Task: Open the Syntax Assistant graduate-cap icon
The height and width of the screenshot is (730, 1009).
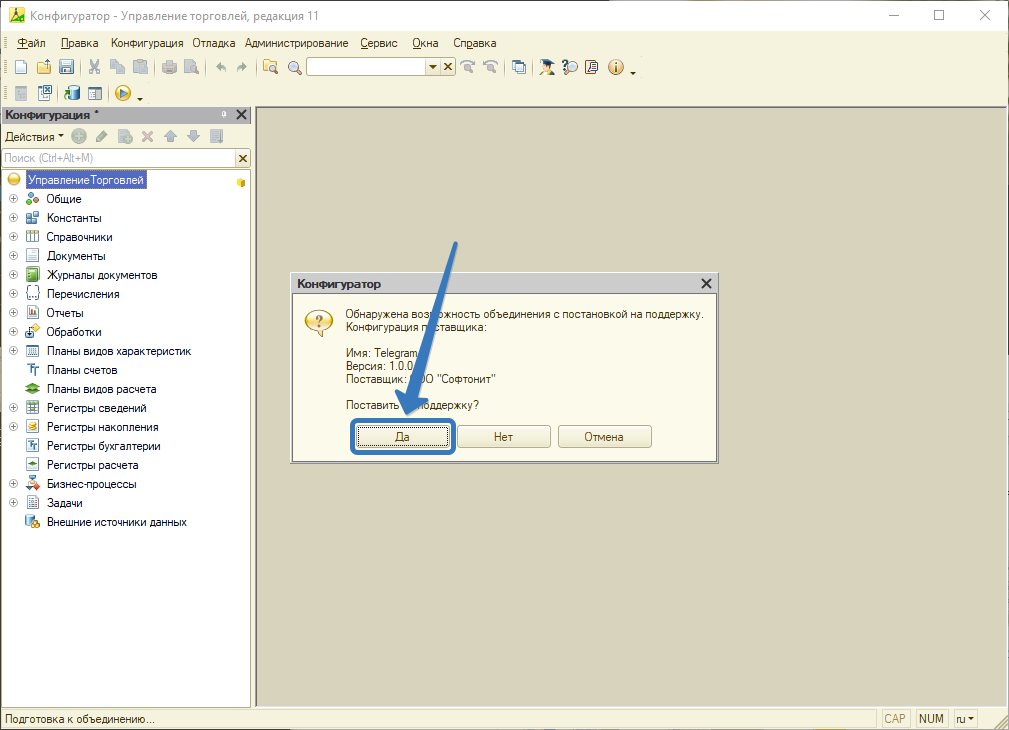Action: pyautogui.click(x=547, y=67)
